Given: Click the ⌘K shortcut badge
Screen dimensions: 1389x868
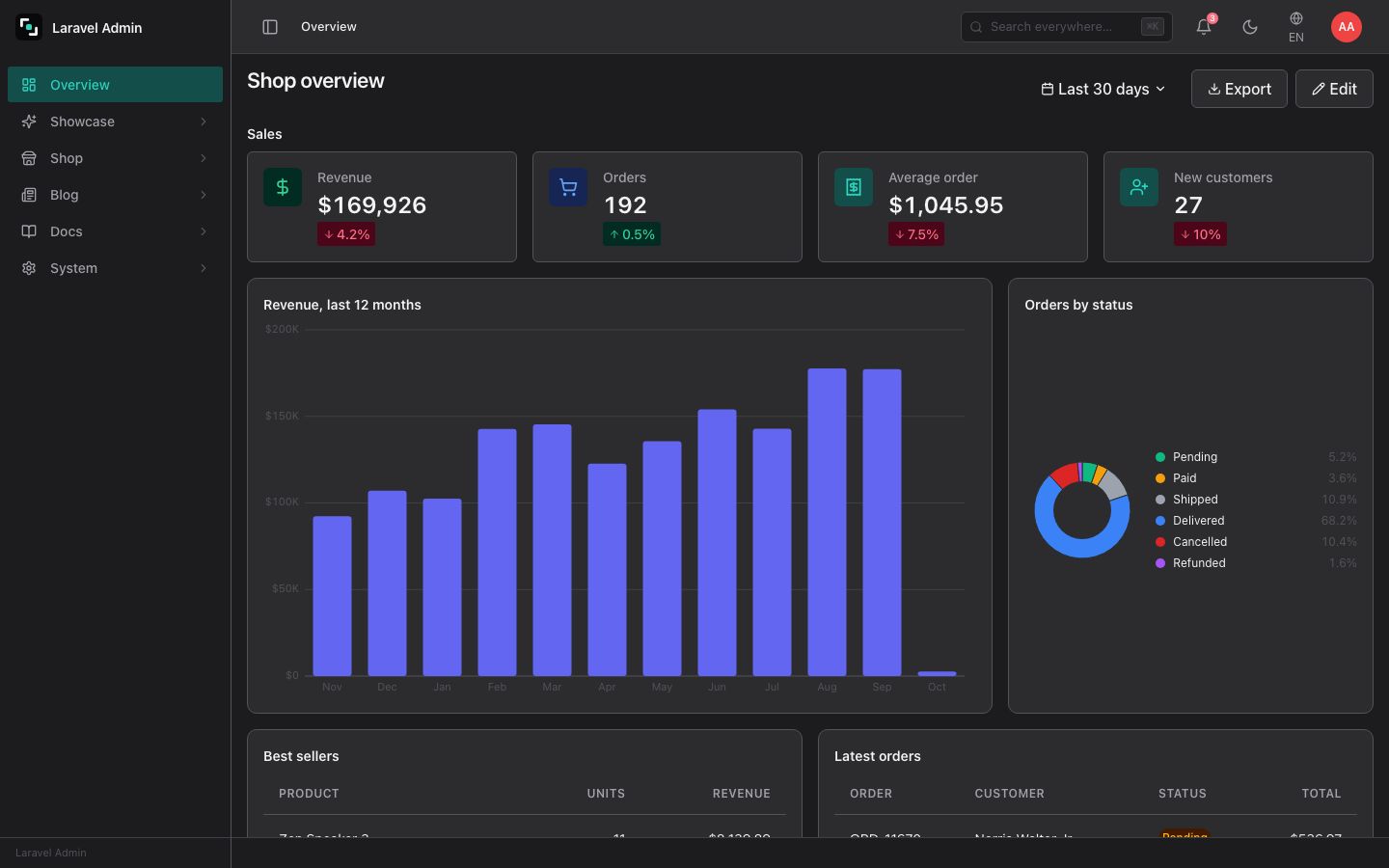Looking at the screenshot, I should [1152, 27].
